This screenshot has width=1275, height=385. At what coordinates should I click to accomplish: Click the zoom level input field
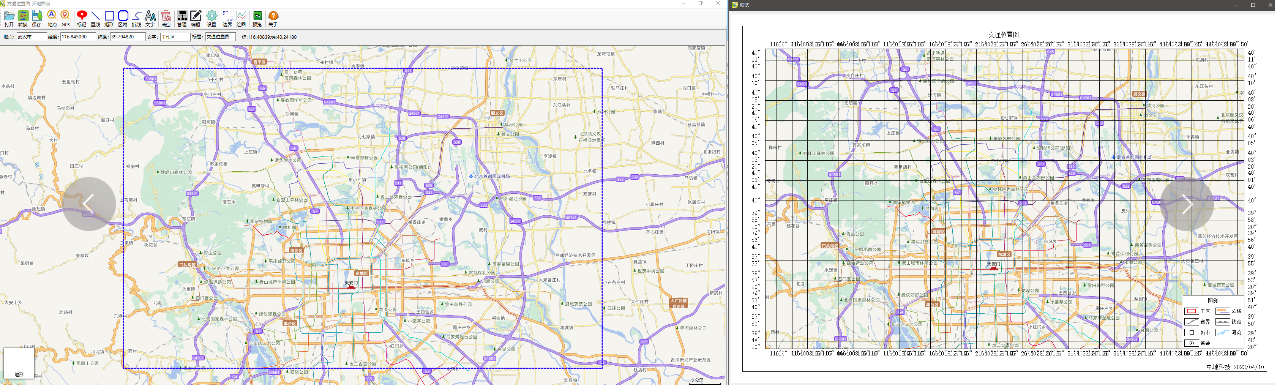coord(174,37)
